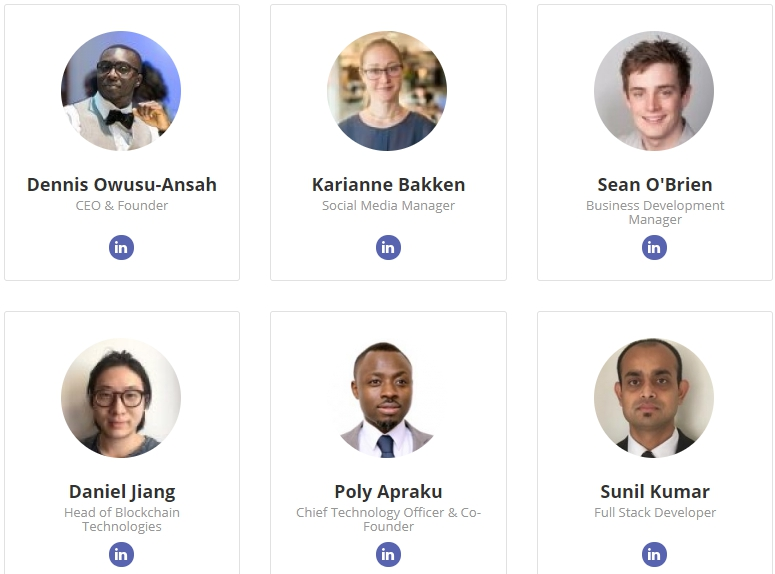775x574 pixels.
Task: Select the Karianne Bakken name heading
Action: point(388,184)
